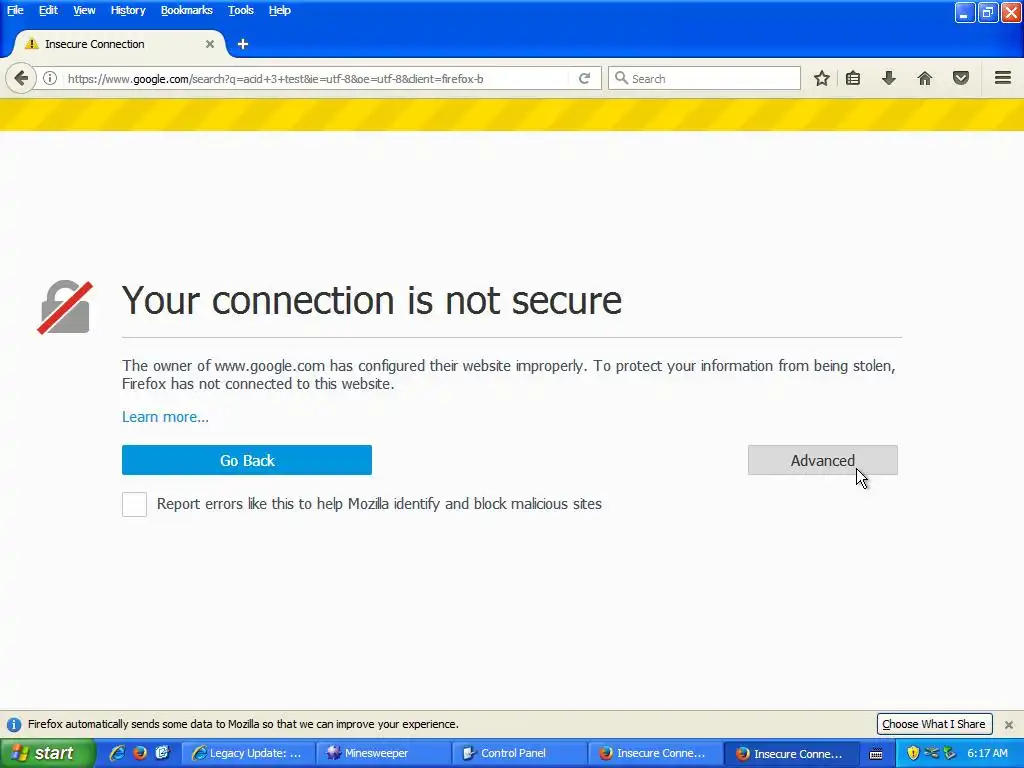
Task: Reload the current page
Action: [x=584, y=78]
